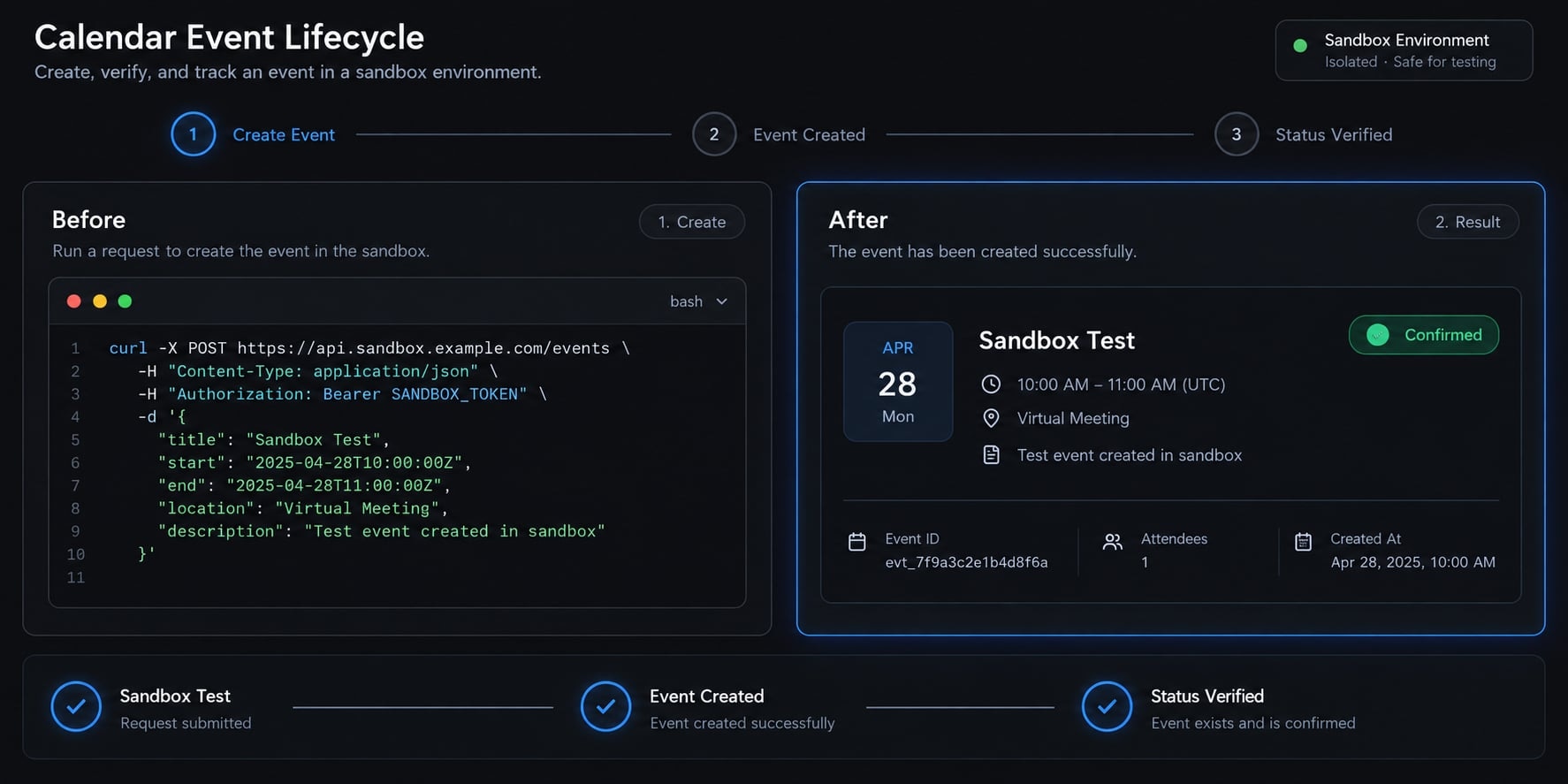1568x784 pixels.
Task: Click the clock icon beside event time
Action: click(991, 384)
